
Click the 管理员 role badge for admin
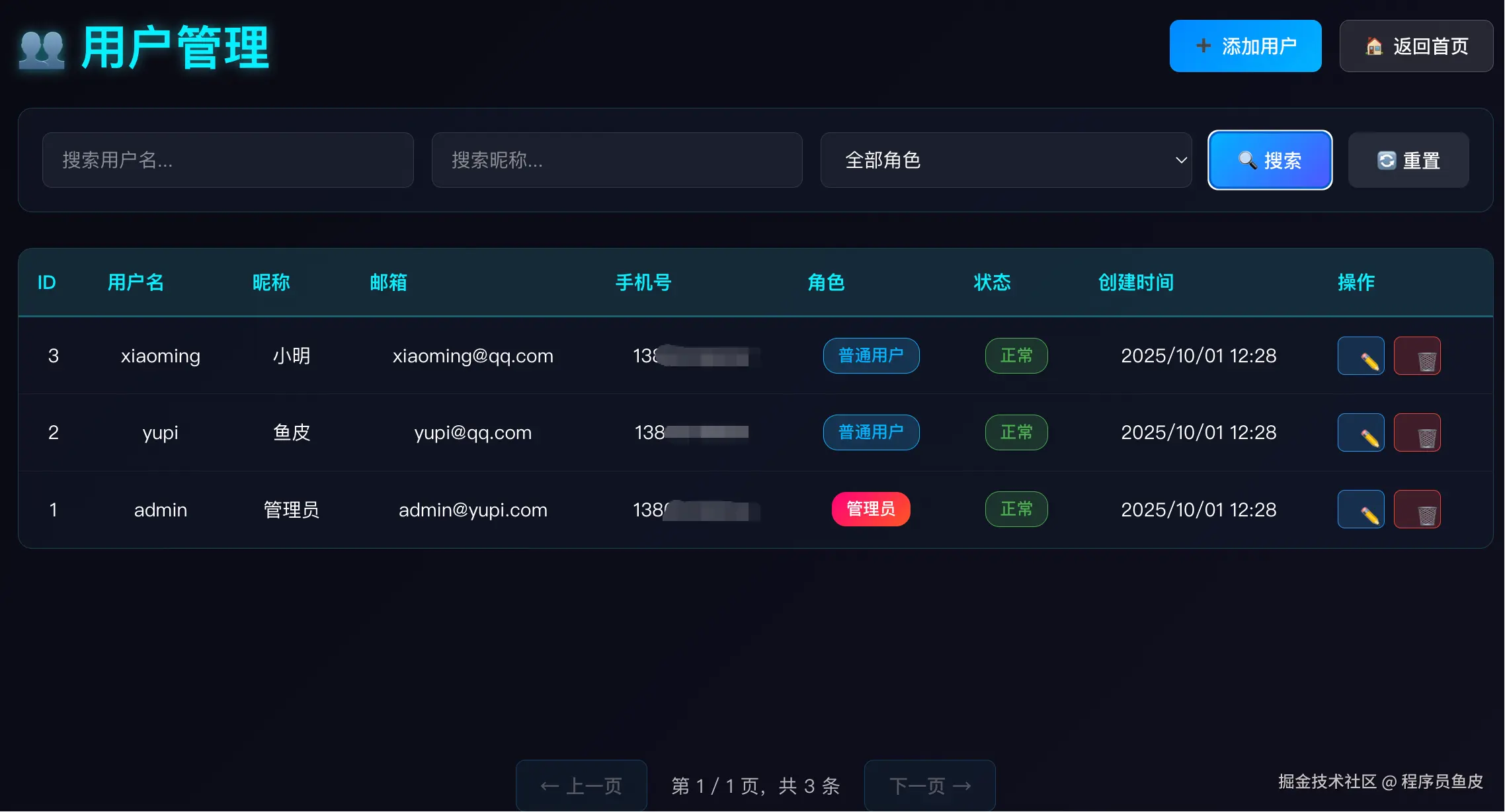pos(871,509)
